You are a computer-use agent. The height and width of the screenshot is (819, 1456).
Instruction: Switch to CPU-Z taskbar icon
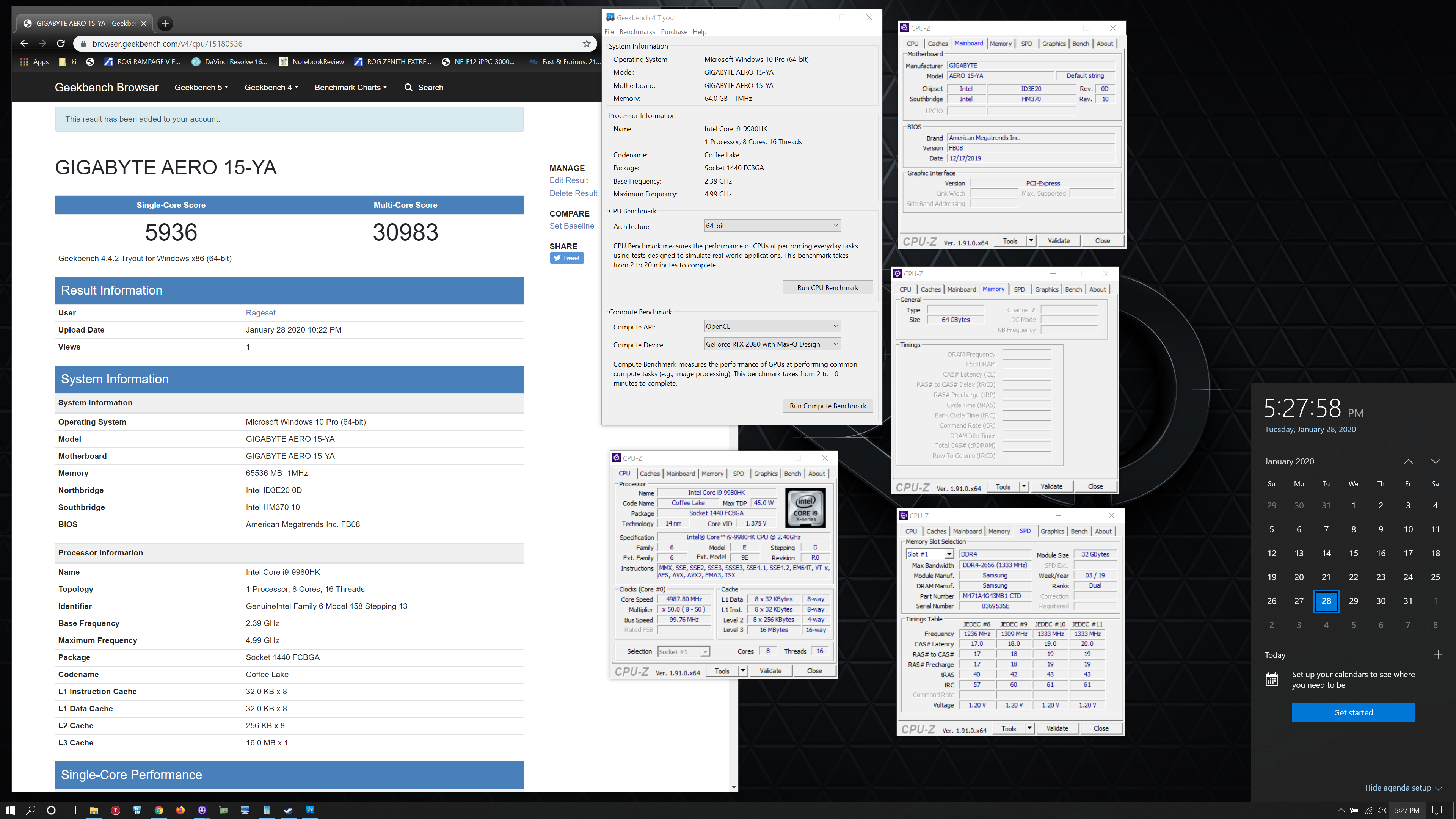click(x=202, y=810)
